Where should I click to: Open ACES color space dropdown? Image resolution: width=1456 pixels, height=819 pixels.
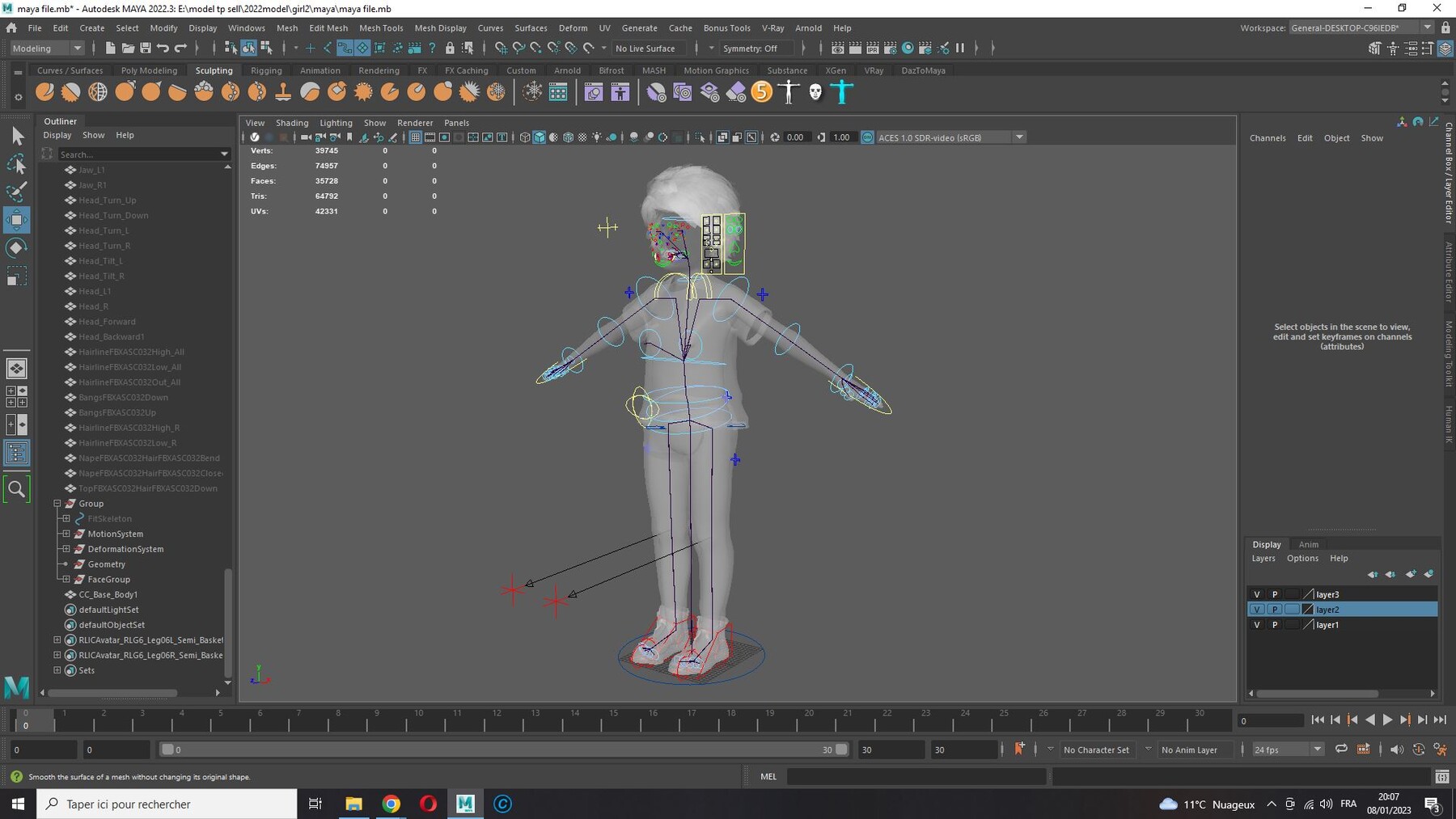click(x=1019, y=137)
